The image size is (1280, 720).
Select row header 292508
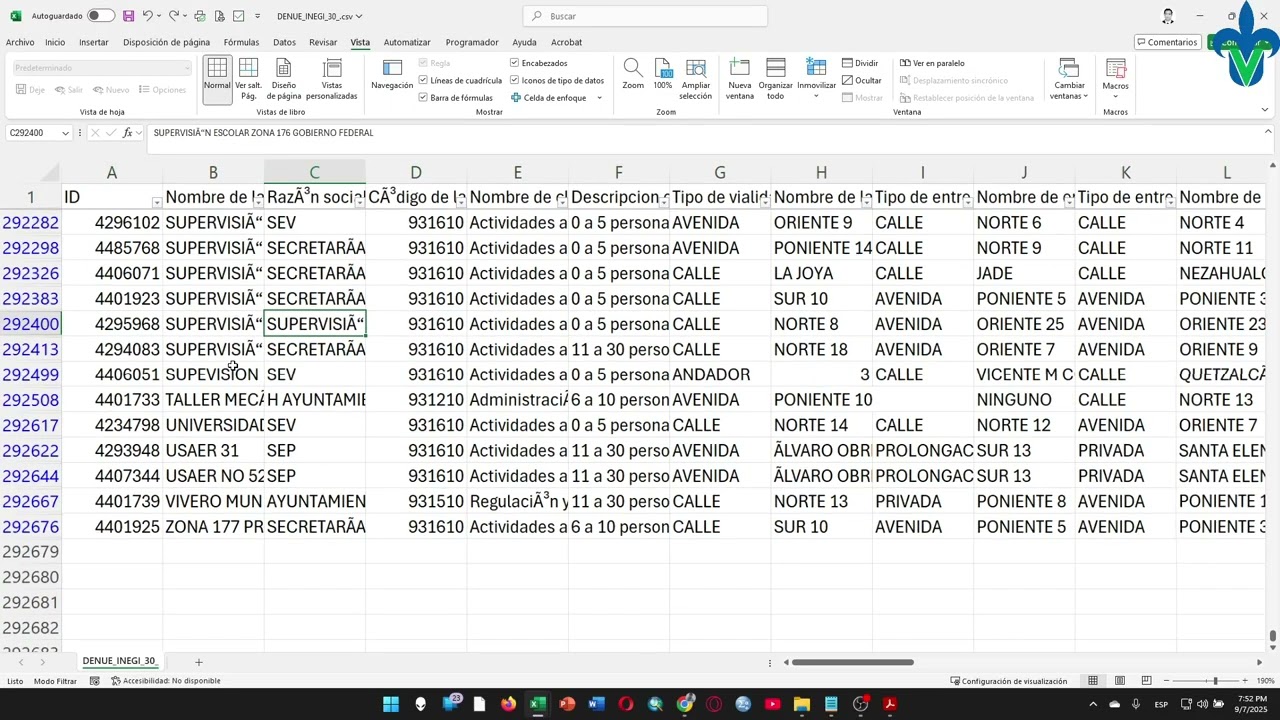coord(30,400)
